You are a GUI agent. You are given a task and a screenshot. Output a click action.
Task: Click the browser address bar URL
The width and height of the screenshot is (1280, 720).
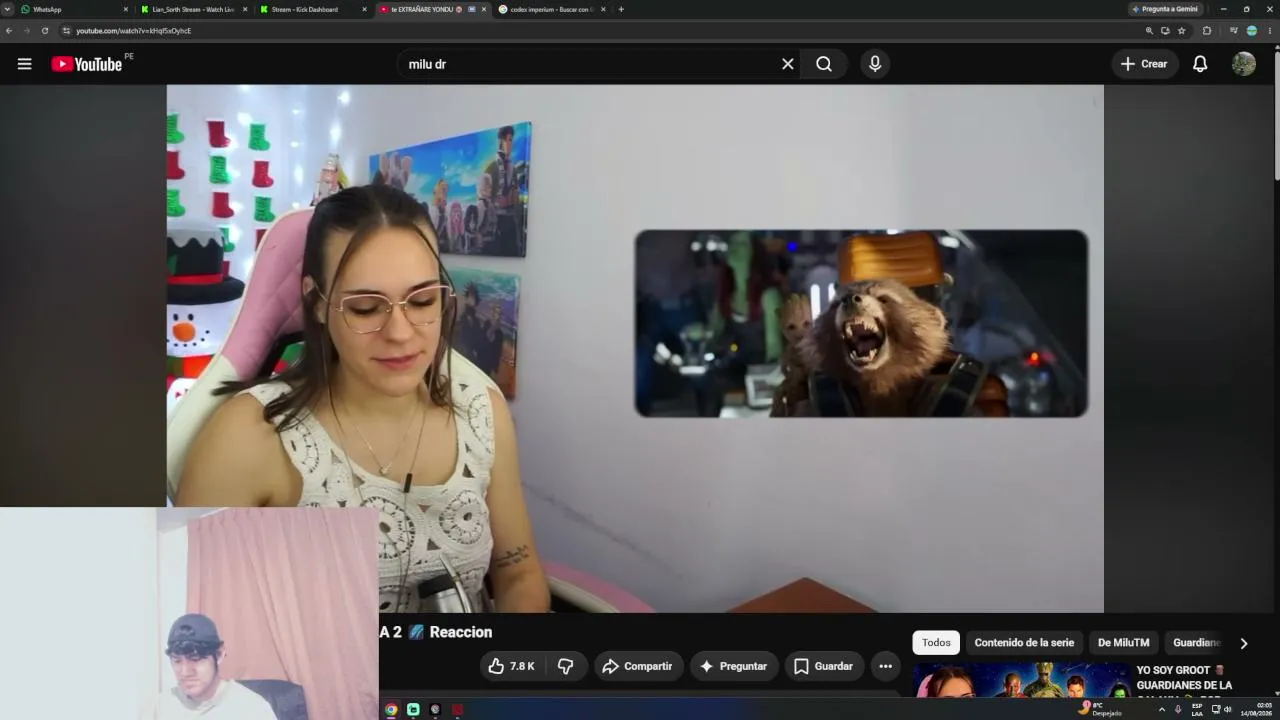[134, 31]
